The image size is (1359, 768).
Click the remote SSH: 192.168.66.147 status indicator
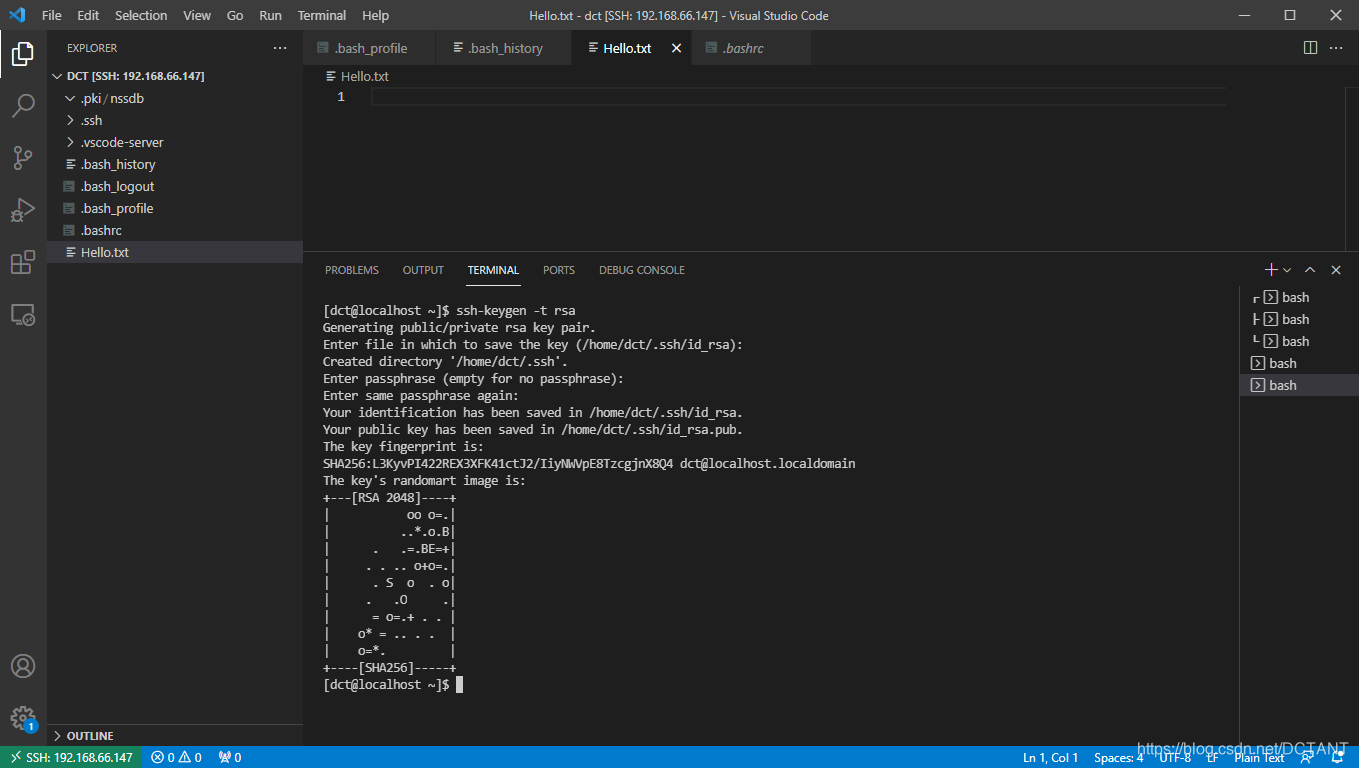[x=71, y=757]
